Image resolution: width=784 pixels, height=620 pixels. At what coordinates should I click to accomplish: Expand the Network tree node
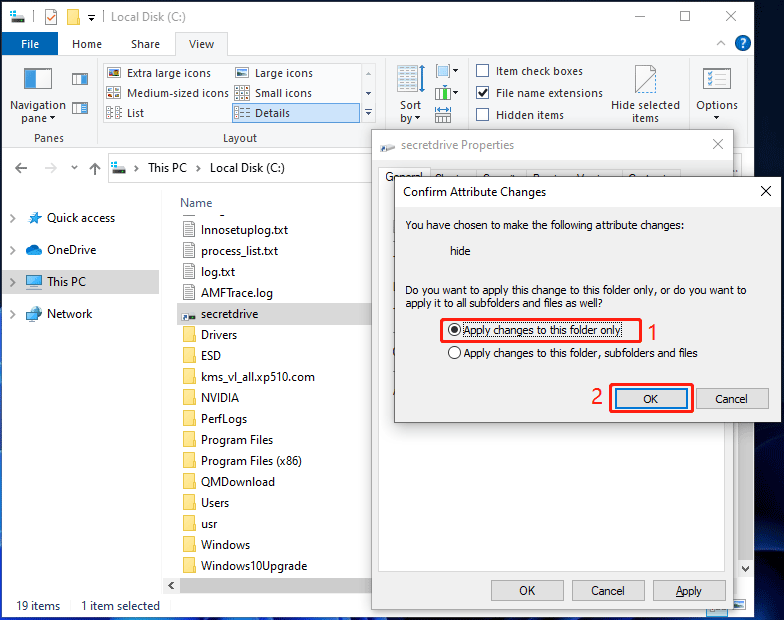pyautogui.click(x=12, y=314)
